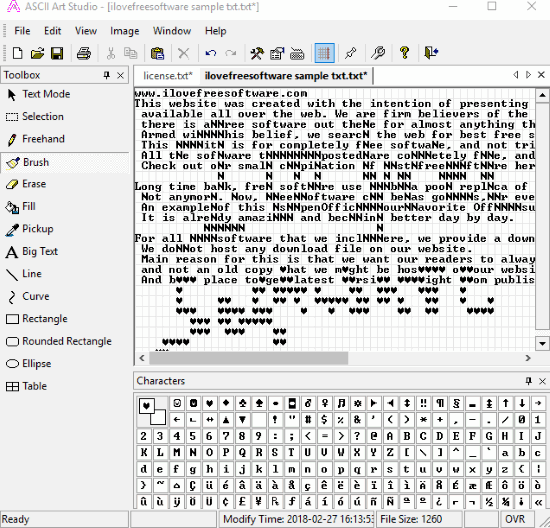
Task: Open the File menu
Action: click(x=22, y=31)
